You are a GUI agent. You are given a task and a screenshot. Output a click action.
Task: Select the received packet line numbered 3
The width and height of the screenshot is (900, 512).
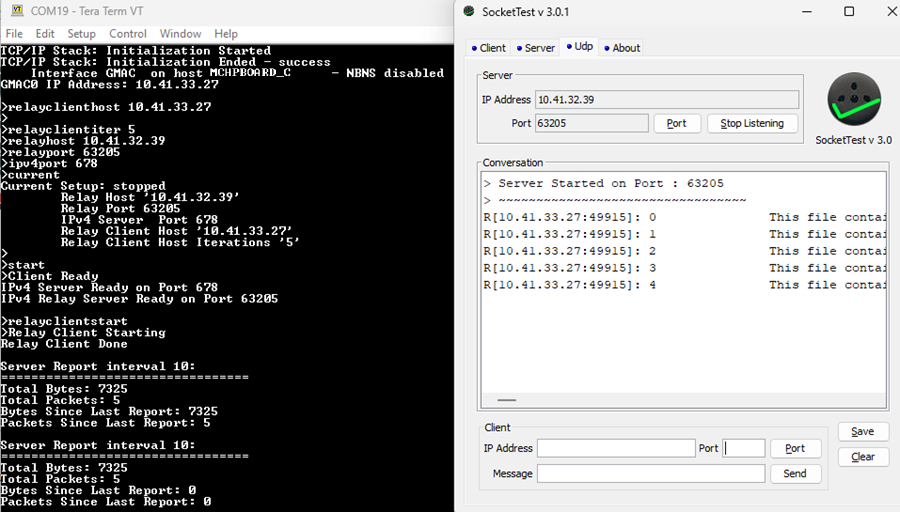684,268
